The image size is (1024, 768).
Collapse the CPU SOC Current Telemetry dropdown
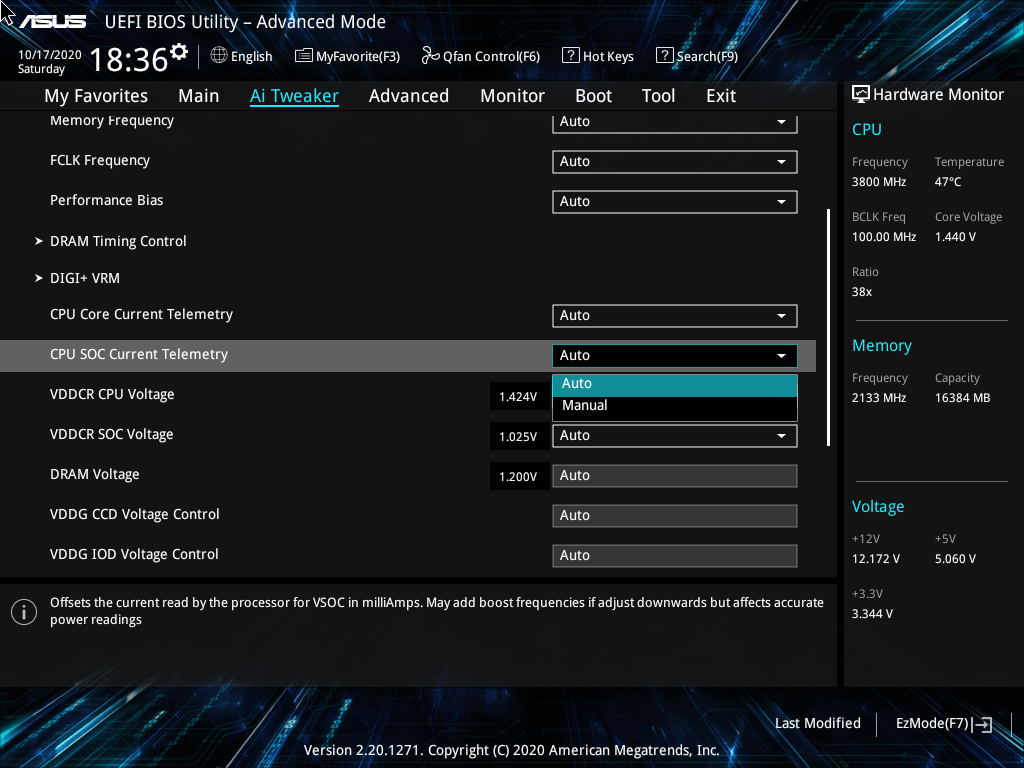(x=675, y=356)
